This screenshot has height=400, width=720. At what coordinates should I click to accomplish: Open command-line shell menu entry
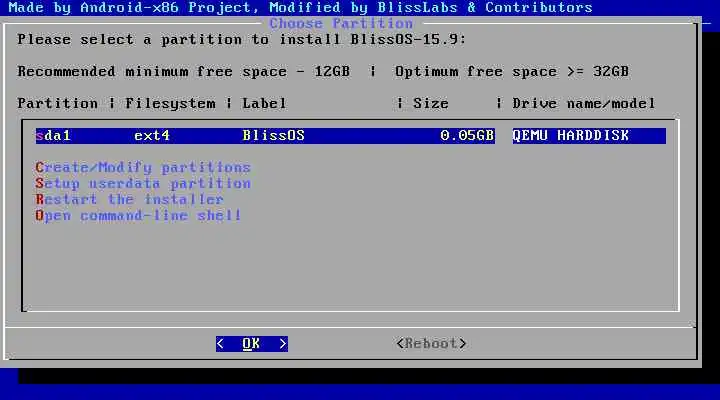pyautogui.click(x=138, y=215)
